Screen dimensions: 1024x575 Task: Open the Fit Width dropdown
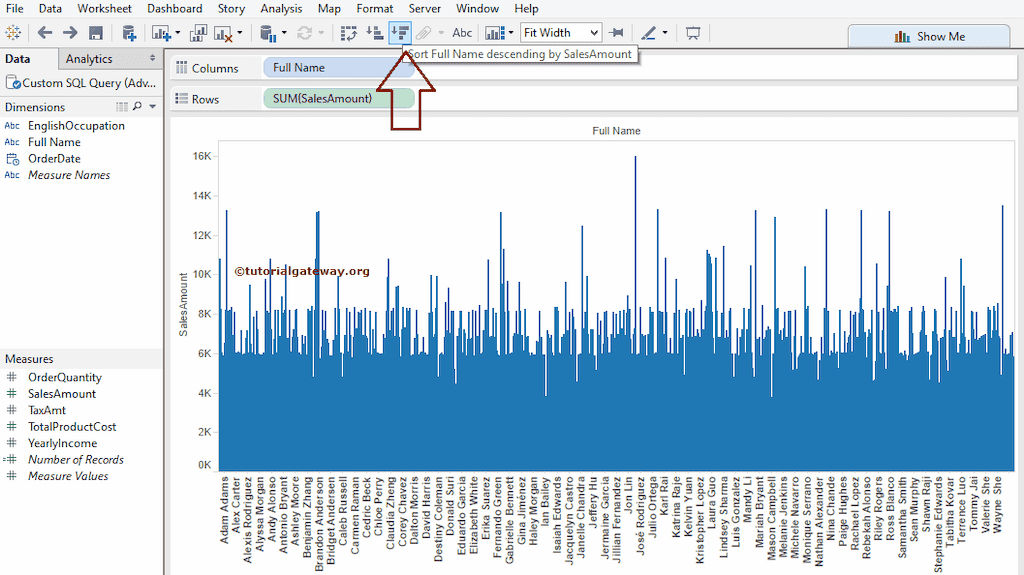pyautogui.click(x=561, y=33)
